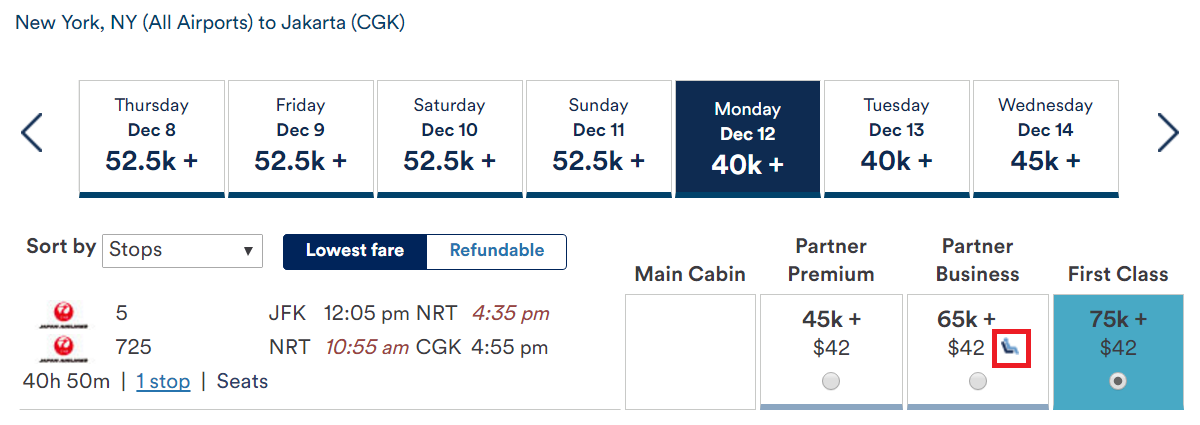Viewport: 1200px width, 425px height.
Task: Switch to Lowest fare view
Action: pos(355,251)
